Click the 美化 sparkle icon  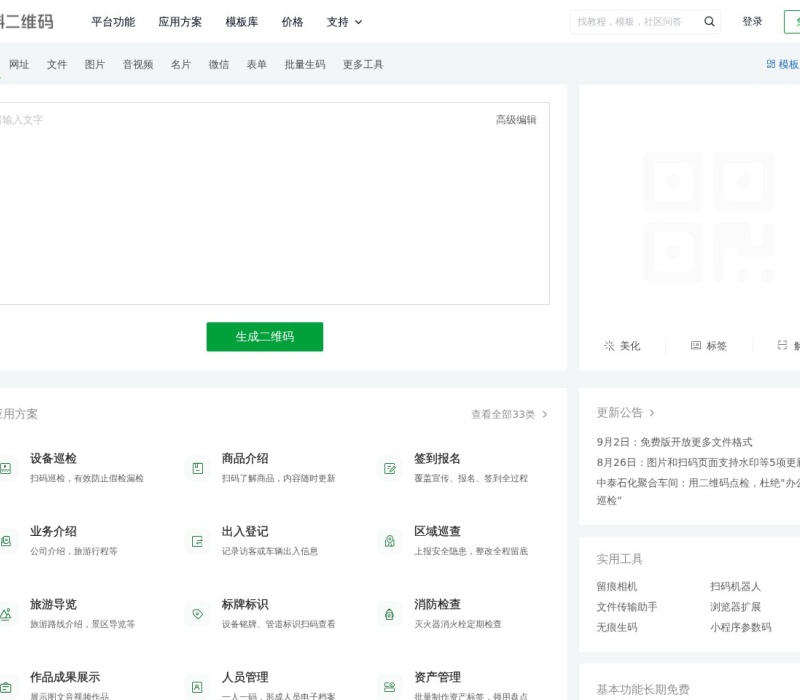click(x=609, y=346)
